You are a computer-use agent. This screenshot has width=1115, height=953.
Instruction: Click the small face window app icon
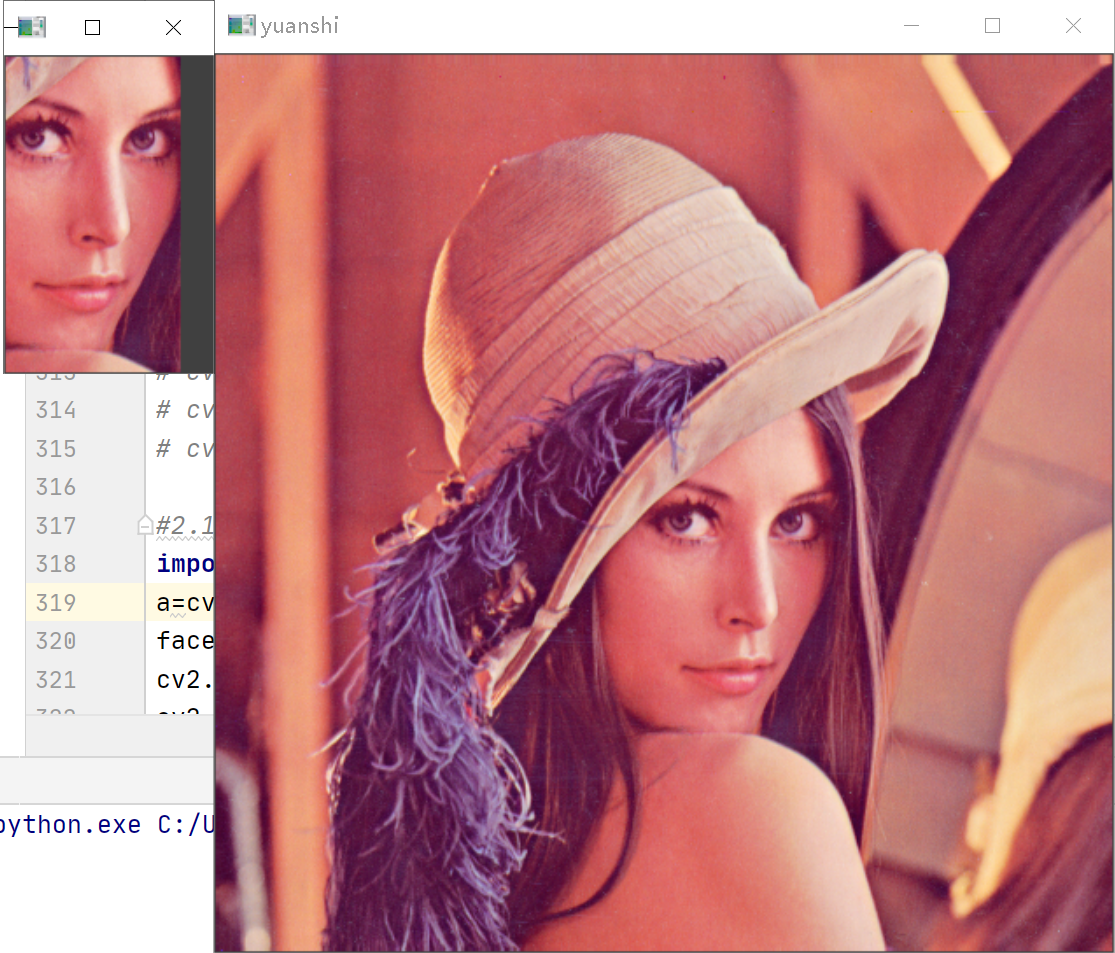tap(31, 27)
